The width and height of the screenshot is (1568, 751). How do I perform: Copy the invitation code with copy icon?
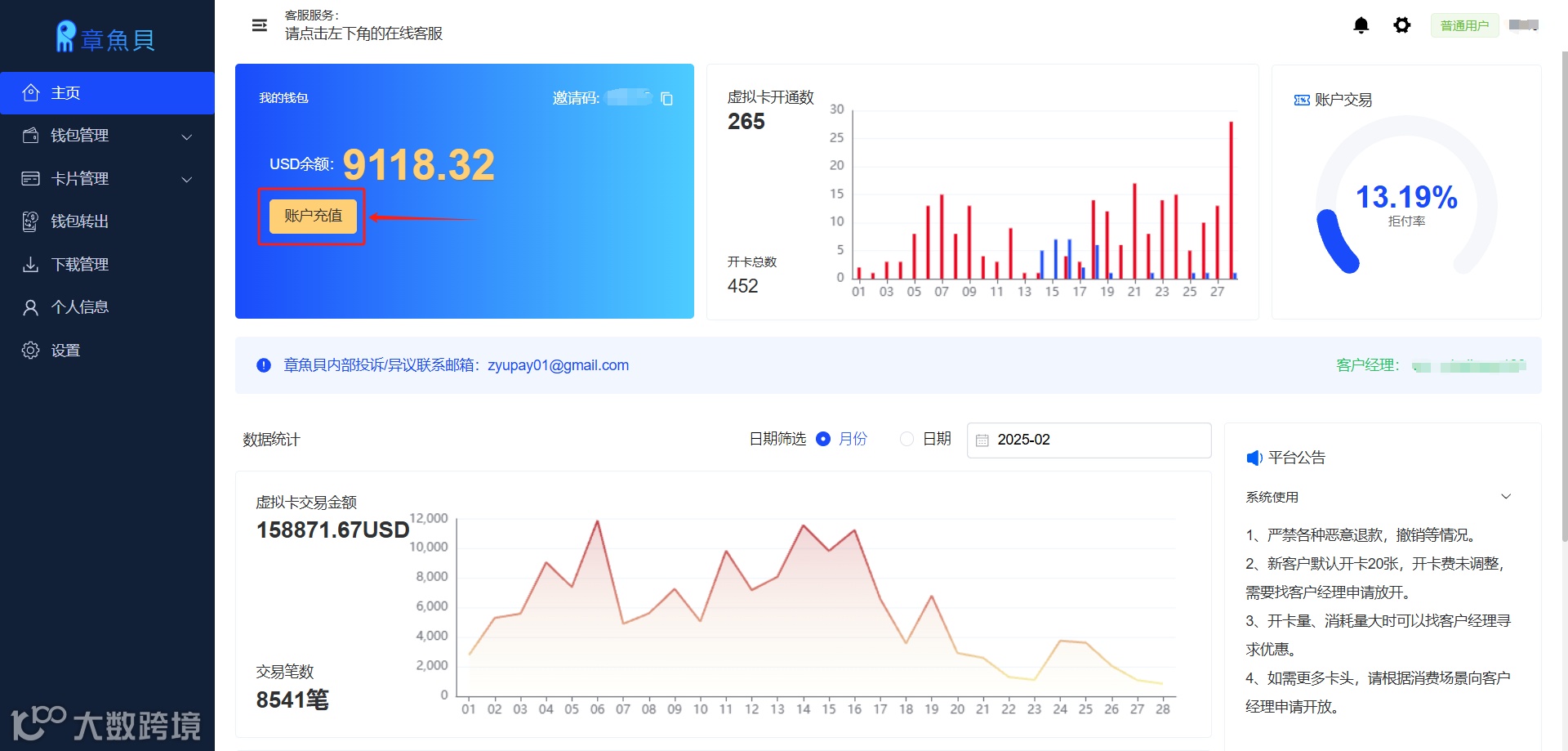(x=666, y=98)
